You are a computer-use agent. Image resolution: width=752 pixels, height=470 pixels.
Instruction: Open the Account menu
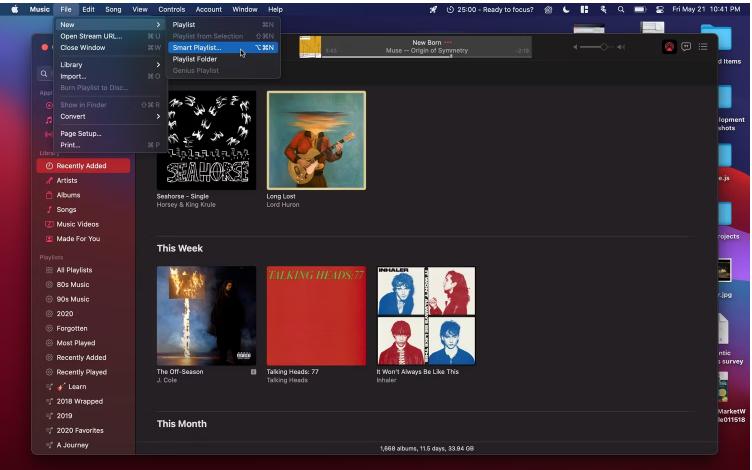click(x=209, y=9)
